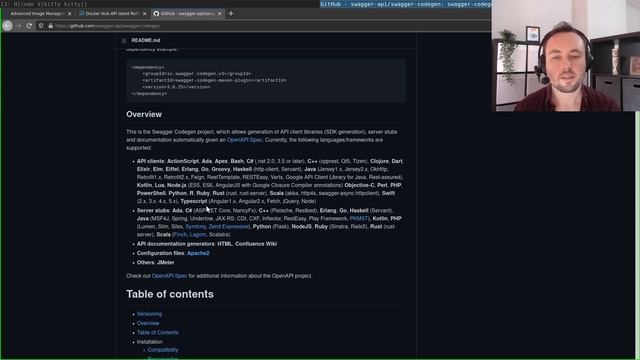
Task: Click the Overview heading
Action: click(x=144, y=114)
